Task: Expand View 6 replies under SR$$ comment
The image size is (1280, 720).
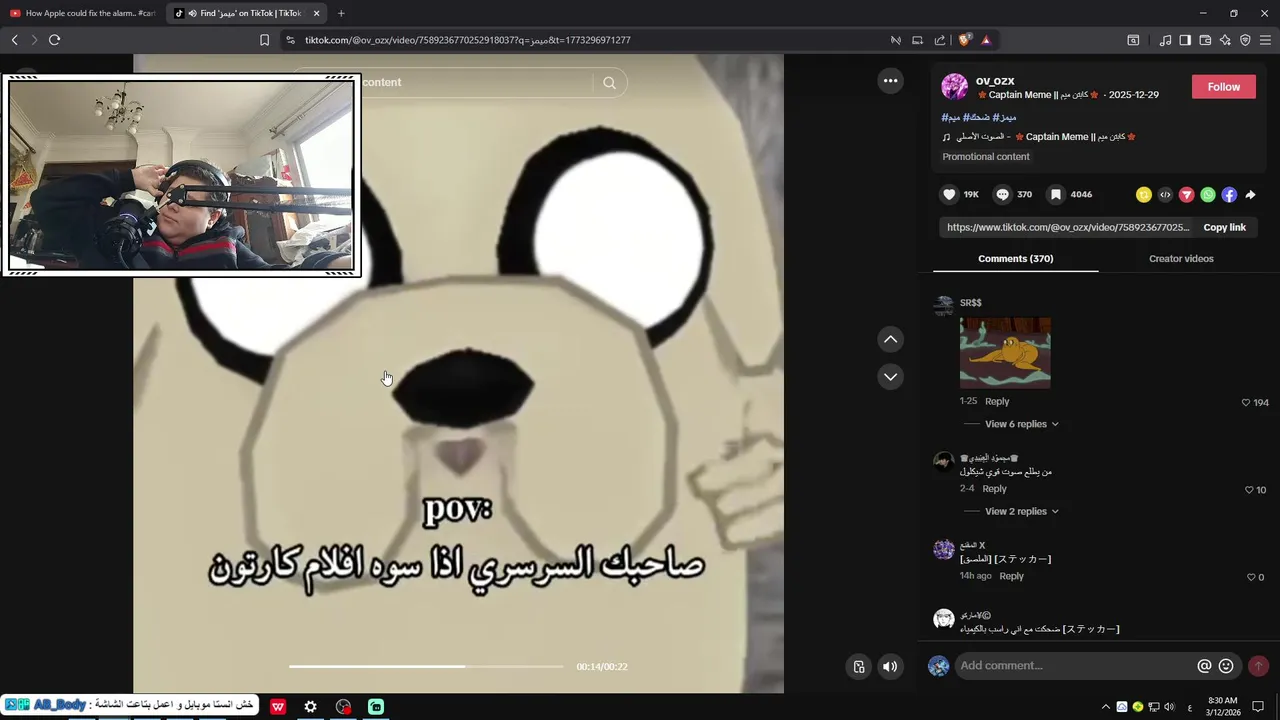Action: [1021, 424]
